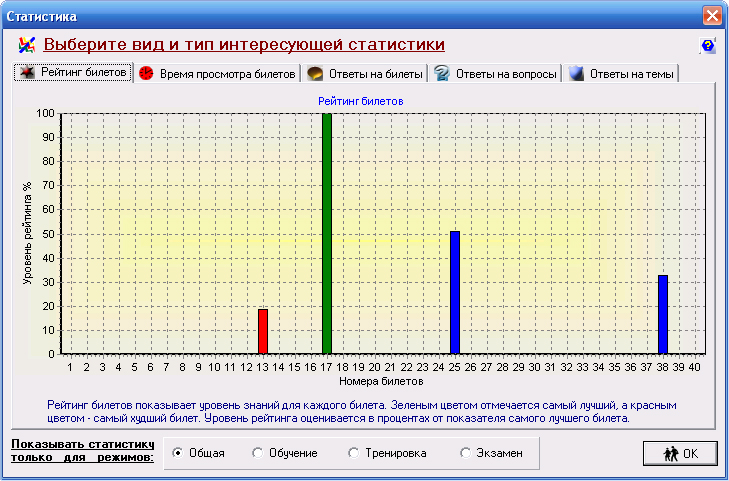The height and width of the screenshot is (481, 729).
Task: Close the Статистика window
Action: coord(711,16)
